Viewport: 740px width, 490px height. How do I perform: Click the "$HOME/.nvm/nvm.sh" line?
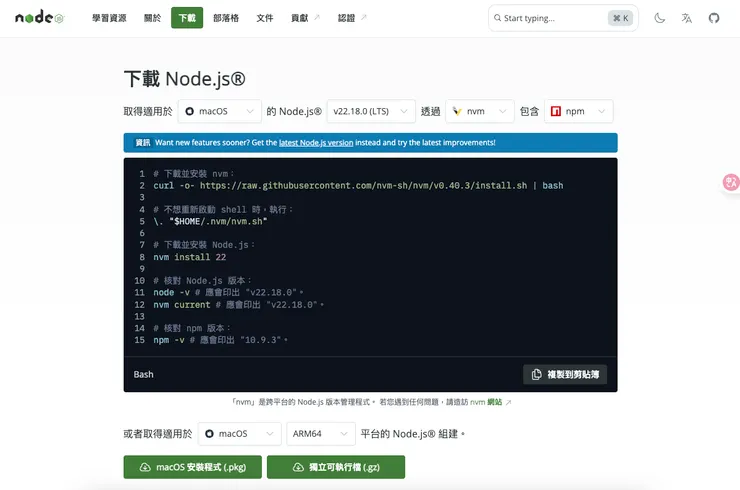pyautogui.click(x=210, y=221)
